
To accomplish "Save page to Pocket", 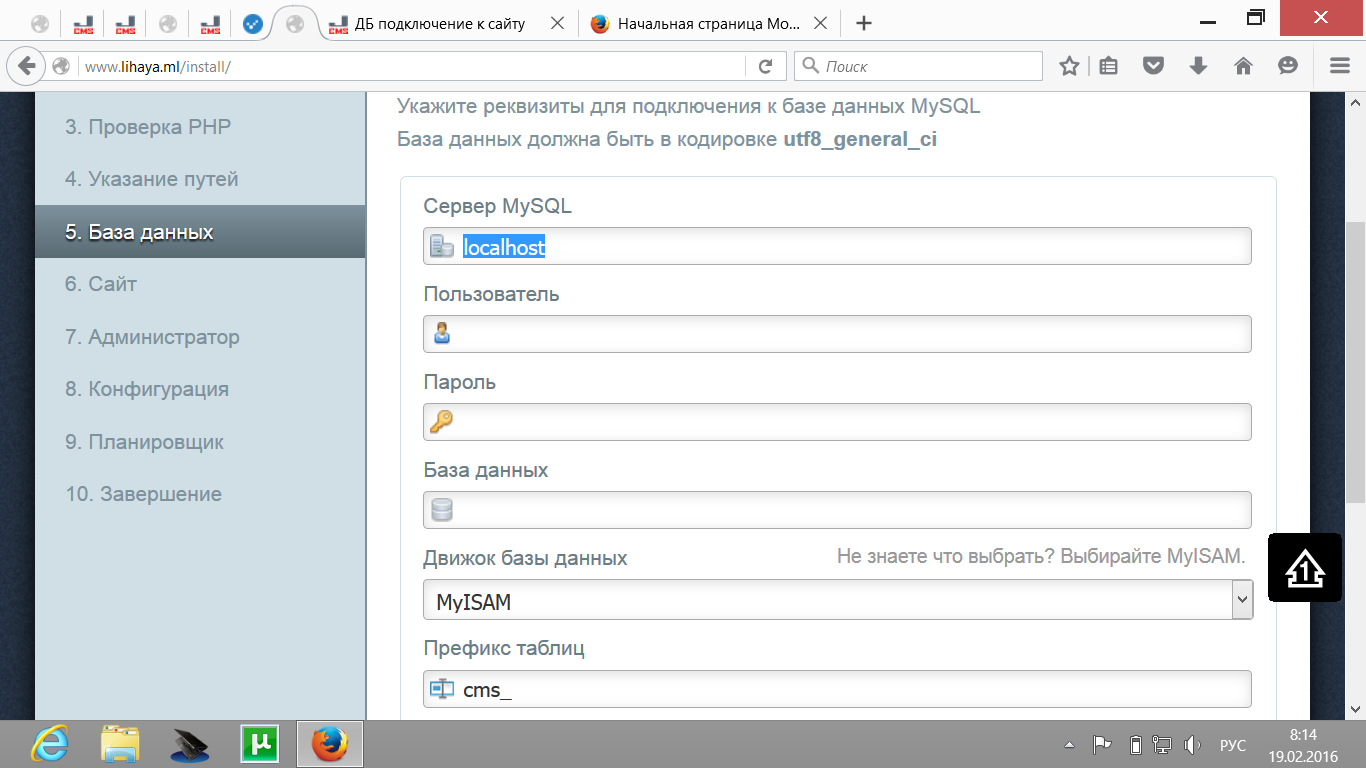I will pyautogui.click(x=1153, y=66).
